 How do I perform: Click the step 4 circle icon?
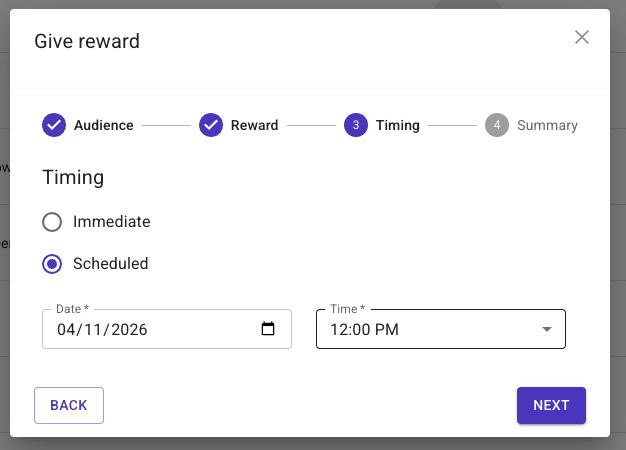pos(496,125)
